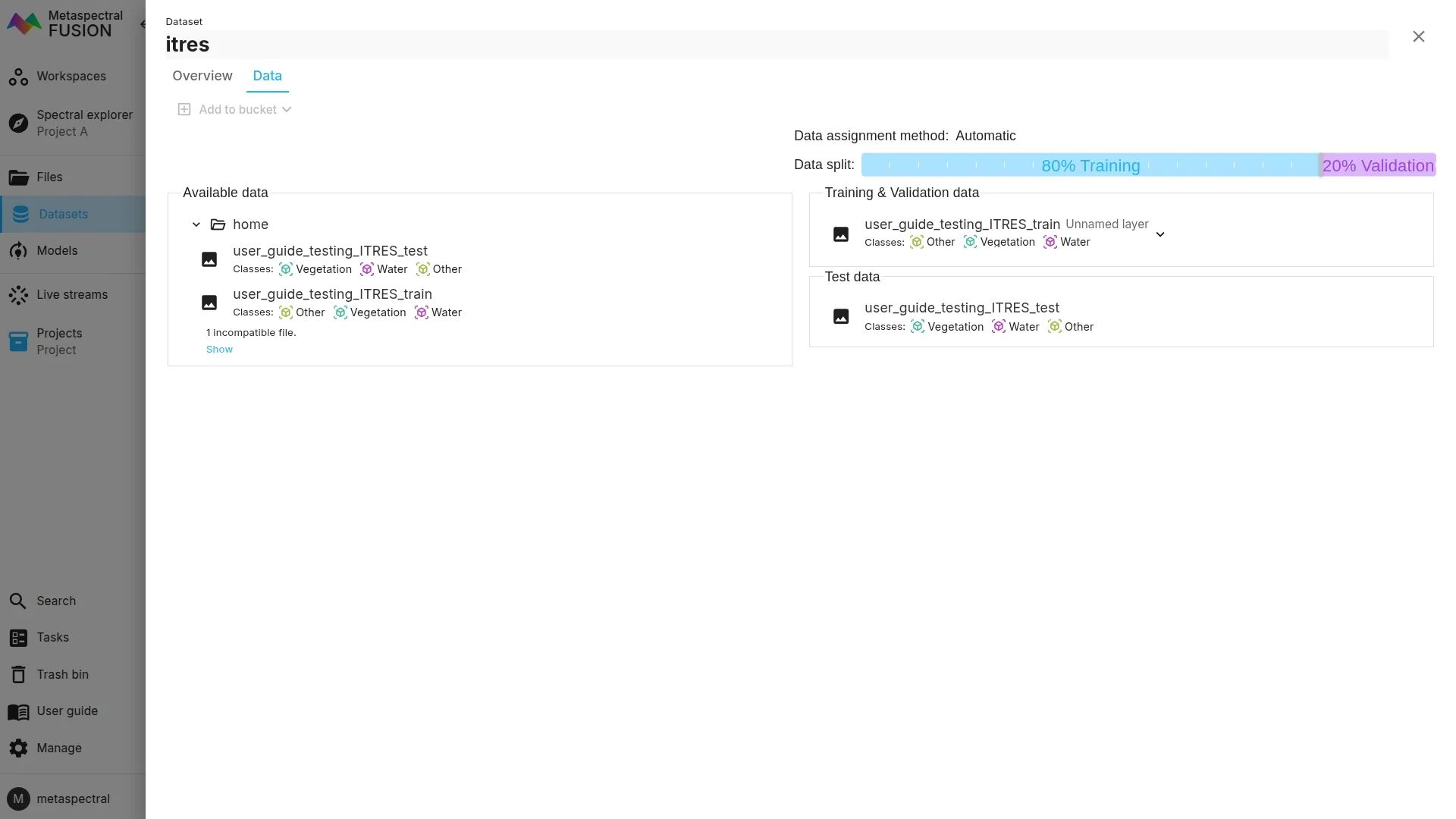Expand the Unnamed layer chevron for ITRES_train
The width and height of the screenshot is (1456, 819).
tap(1159, 234)
